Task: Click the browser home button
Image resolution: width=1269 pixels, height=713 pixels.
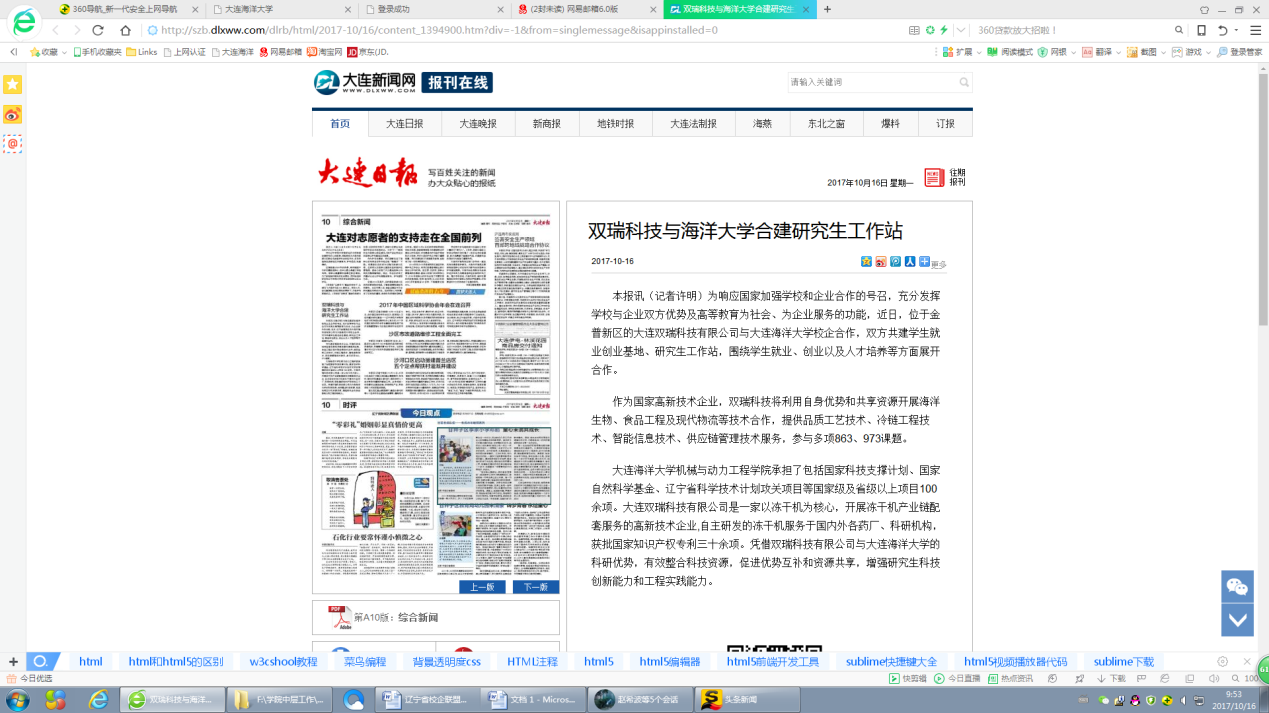Action: (125, 30)
